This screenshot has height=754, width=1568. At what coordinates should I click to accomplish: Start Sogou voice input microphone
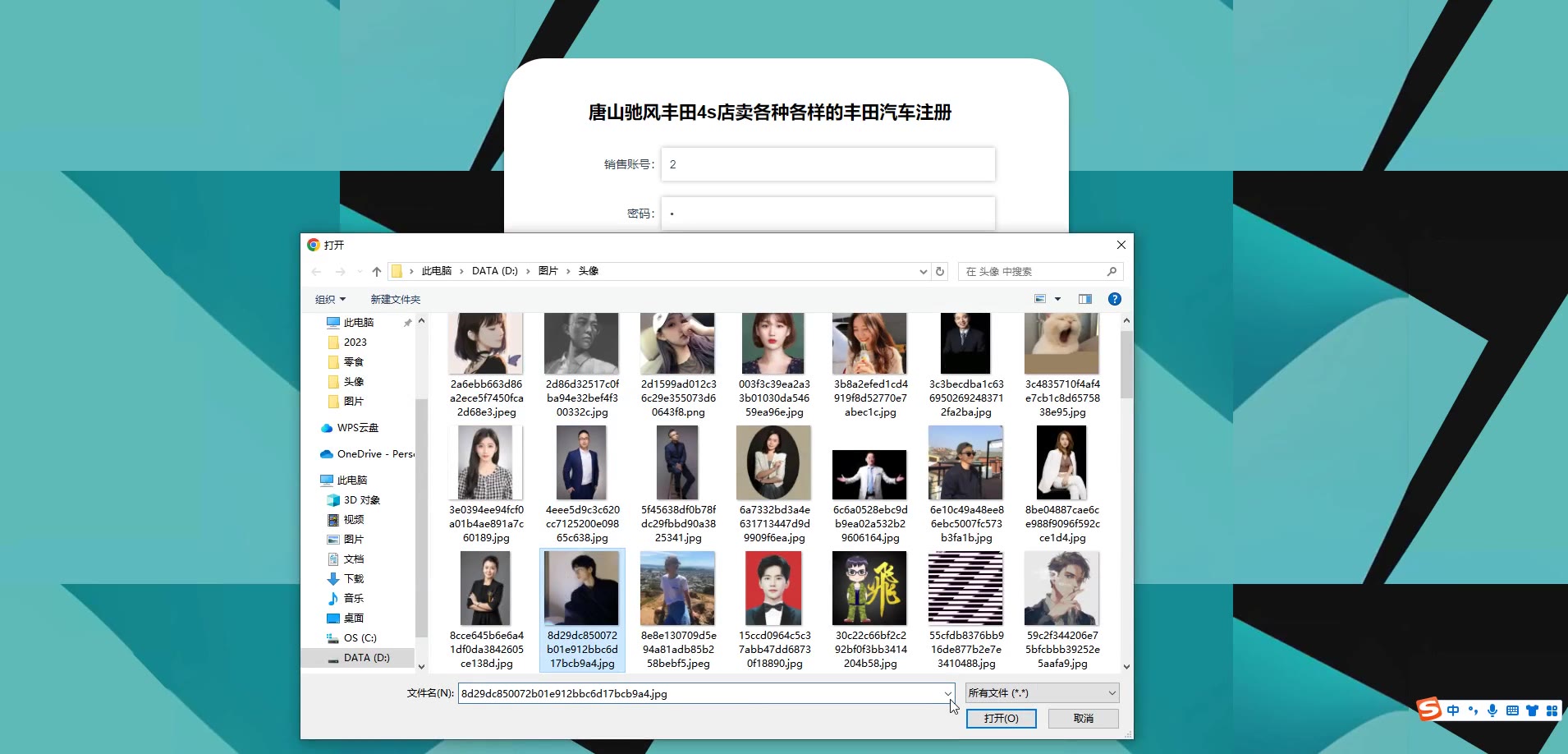click(x=1492, y=710)
